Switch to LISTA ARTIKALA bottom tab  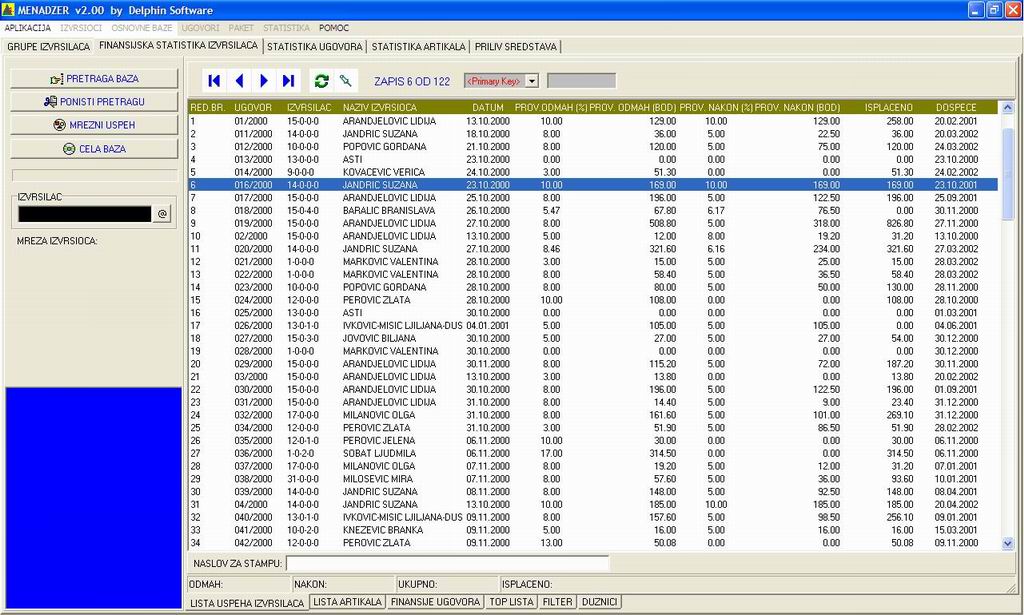(x=347, y=602)
